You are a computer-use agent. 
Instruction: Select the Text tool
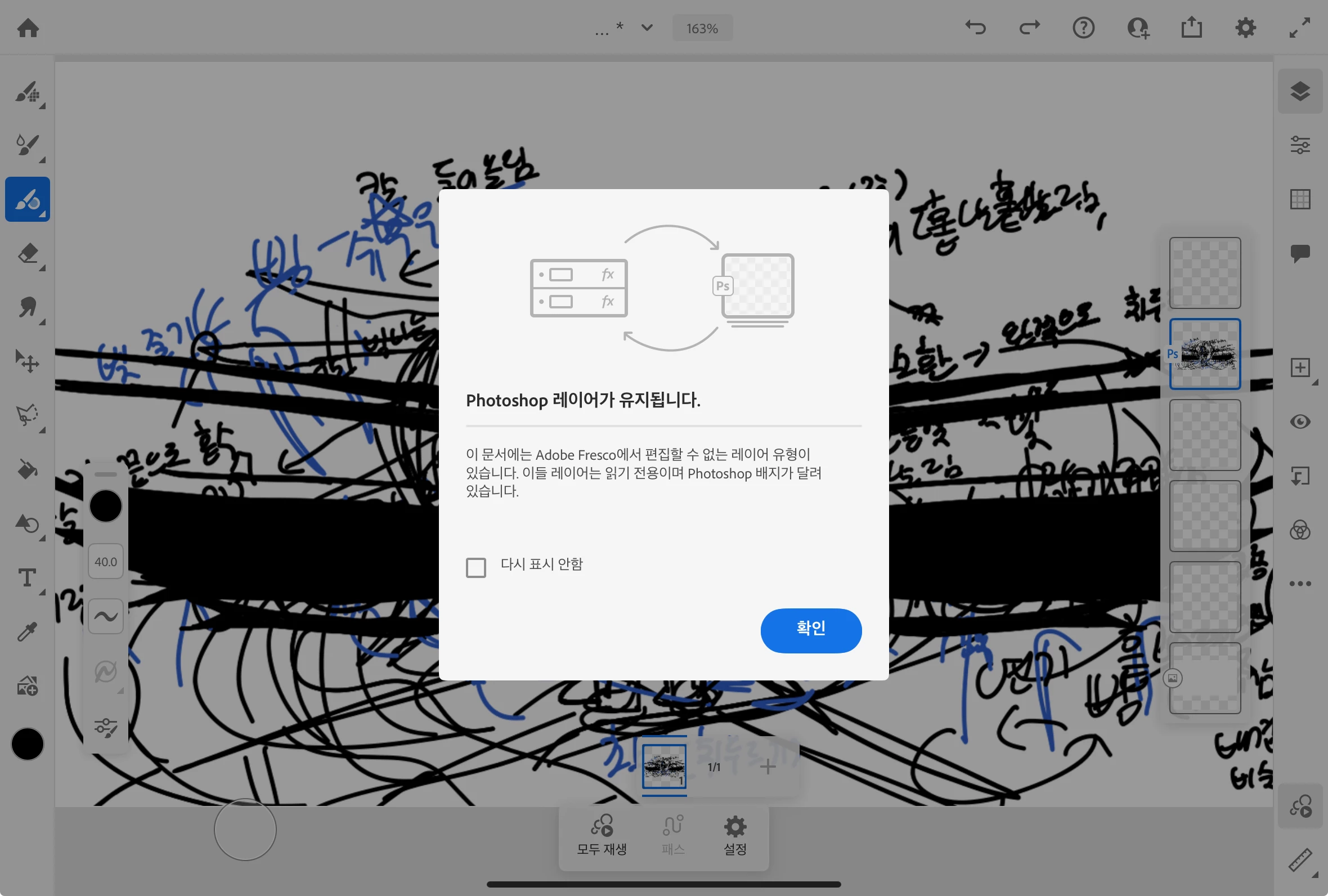pos(27,577)
